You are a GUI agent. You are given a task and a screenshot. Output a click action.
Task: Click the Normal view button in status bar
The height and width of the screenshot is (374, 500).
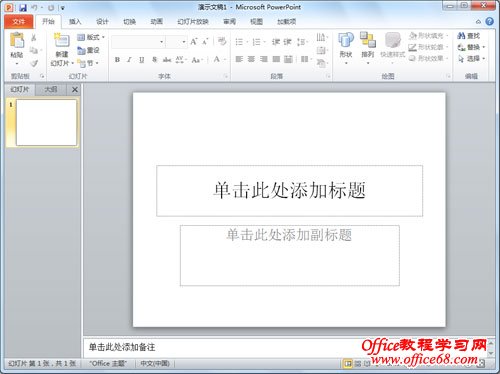tap(348, 364)
